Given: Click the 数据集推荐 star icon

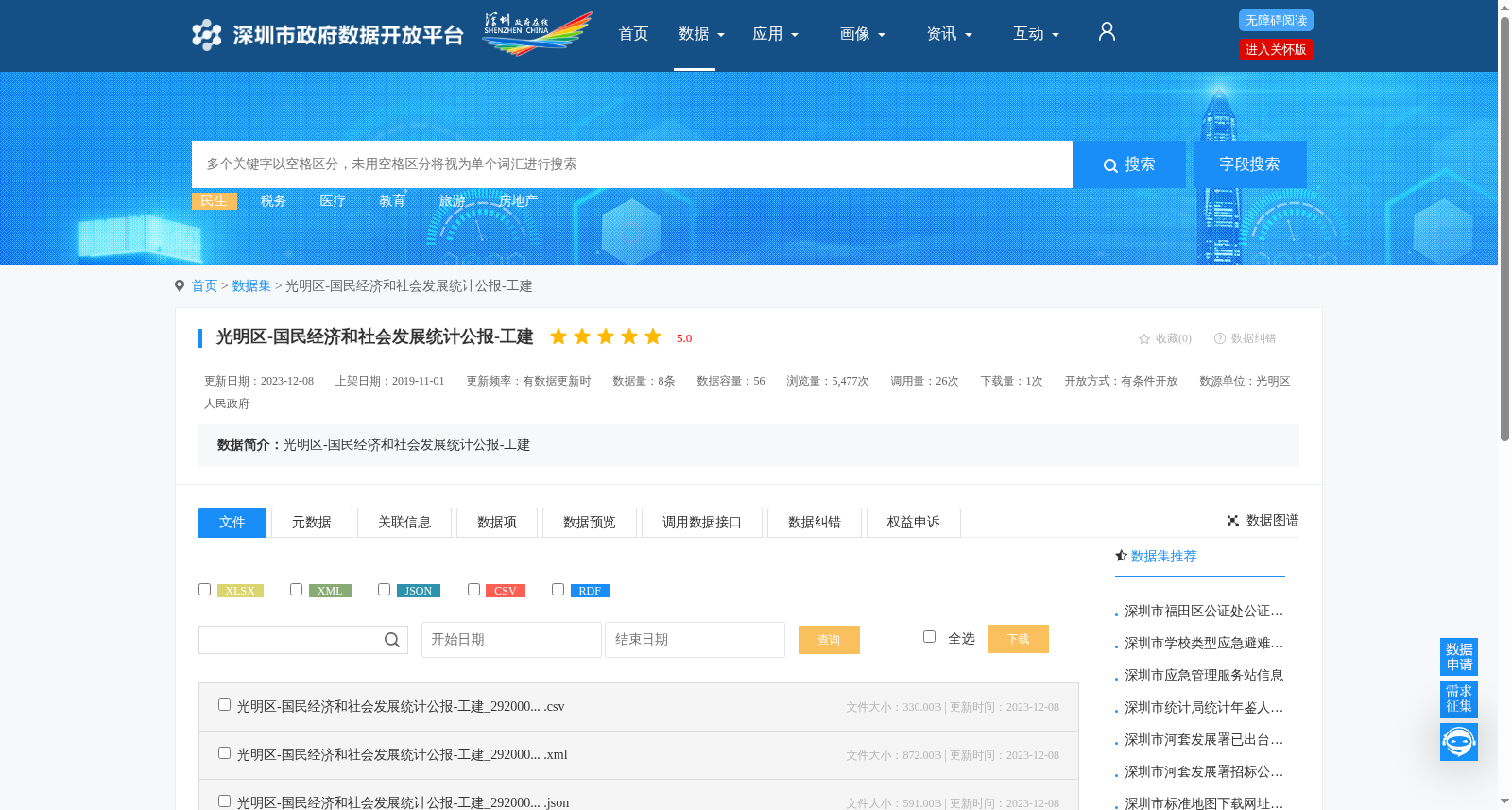Looking at the screenshot, I should tap(1122, 556).
